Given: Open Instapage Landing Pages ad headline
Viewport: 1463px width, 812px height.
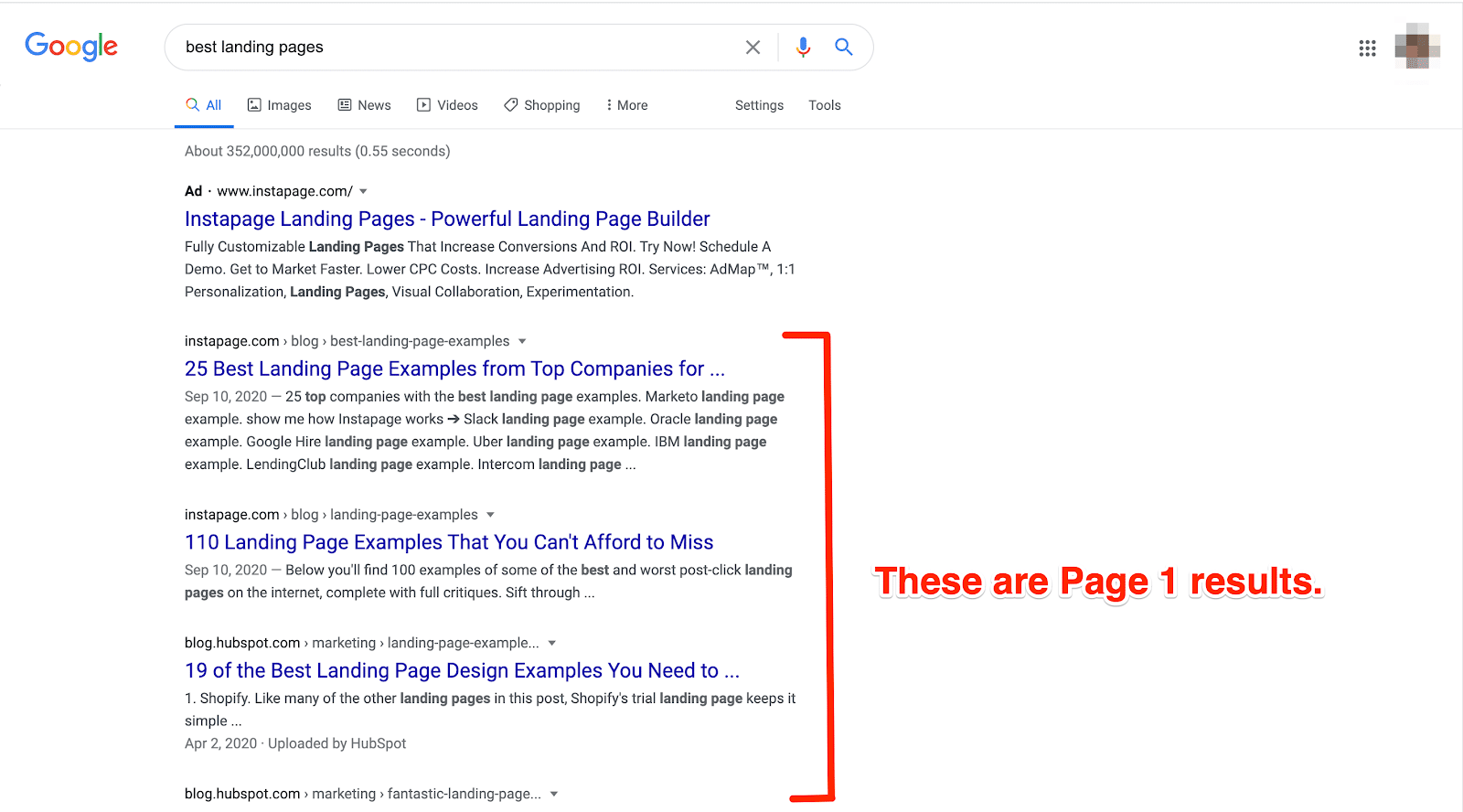Looking at the screenshot, I should pos(447,219).
